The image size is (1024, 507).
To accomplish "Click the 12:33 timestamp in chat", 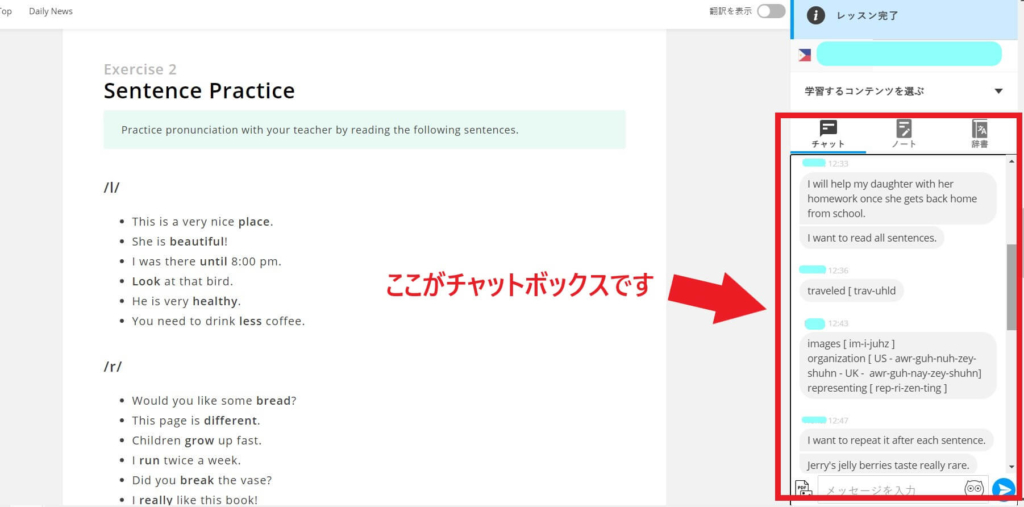I will tap(838, 163).
